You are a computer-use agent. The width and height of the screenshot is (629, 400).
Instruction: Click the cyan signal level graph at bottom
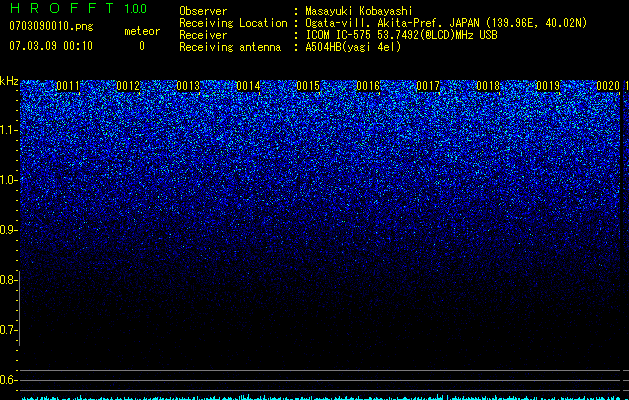(321, 397)
